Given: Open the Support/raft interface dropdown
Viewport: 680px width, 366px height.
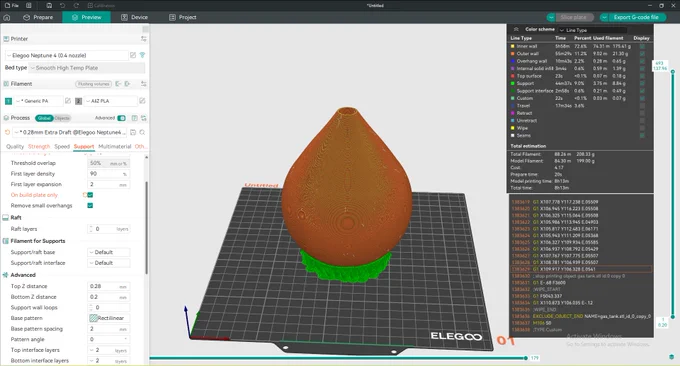Looking at the screenshot, I should [108, 263].
